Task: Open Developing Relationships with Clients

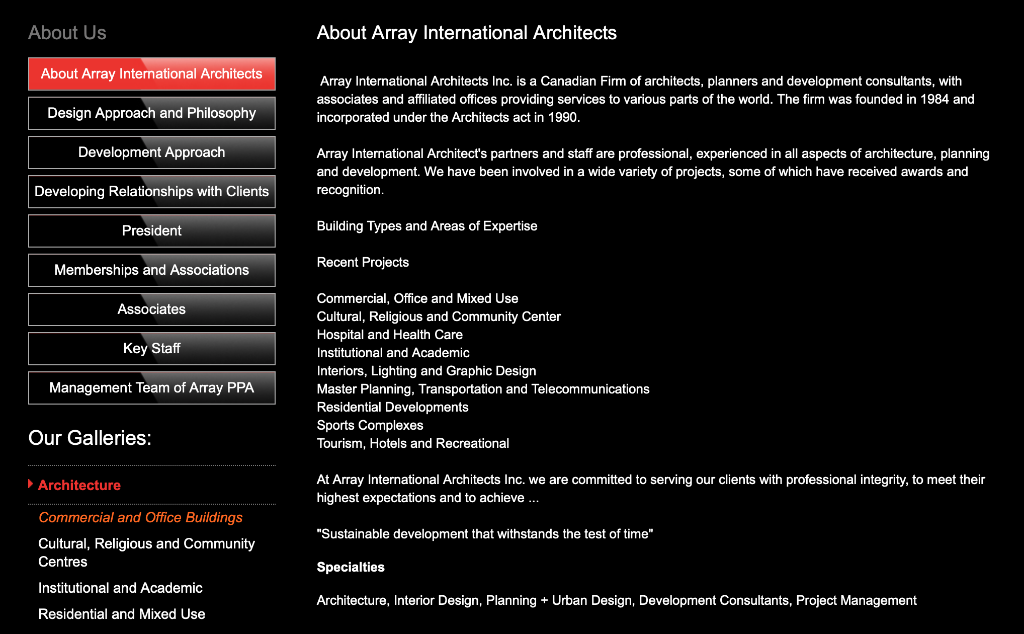Action: tap(151, 191)
